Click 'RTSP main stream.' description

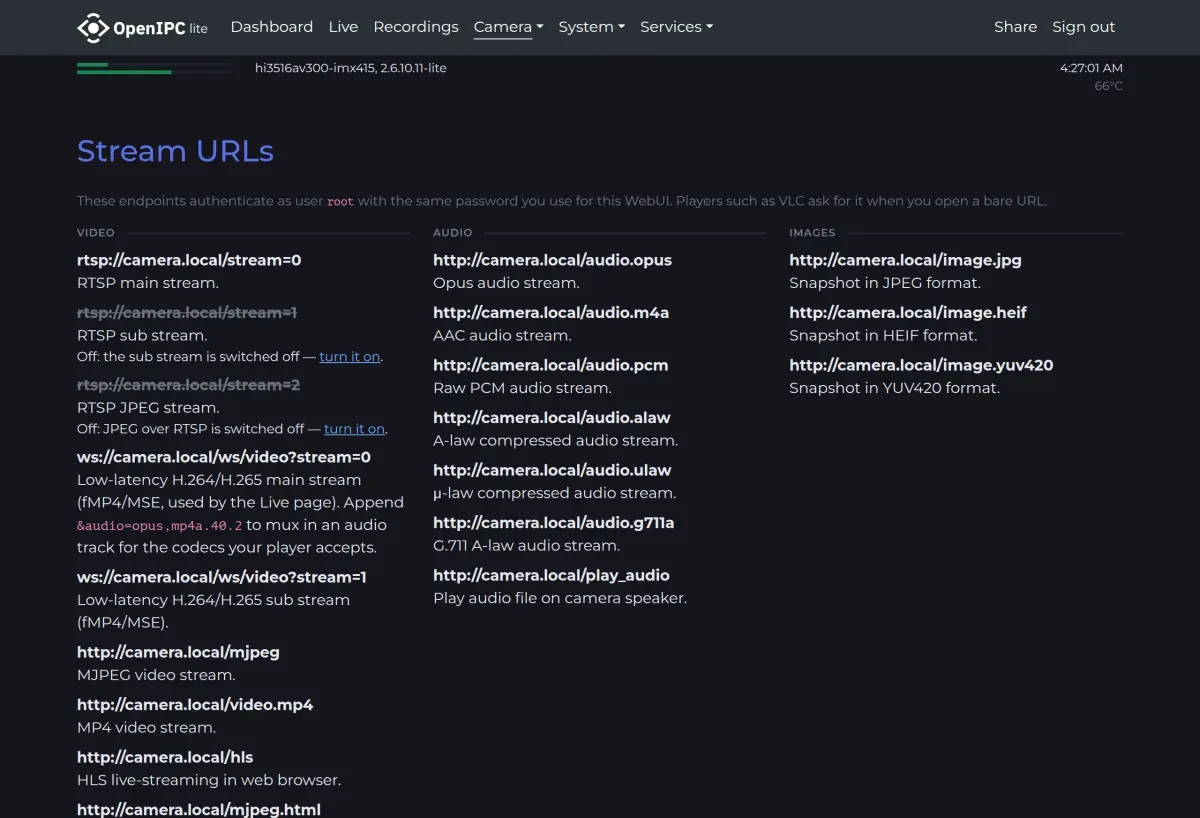point(148,283)
